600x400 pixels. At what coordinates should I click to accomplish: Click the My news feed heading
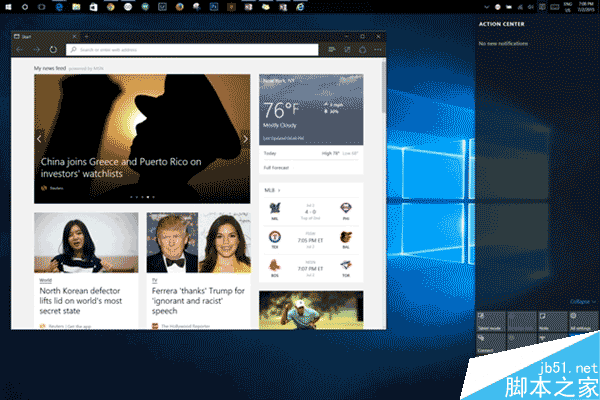[50, 69]
